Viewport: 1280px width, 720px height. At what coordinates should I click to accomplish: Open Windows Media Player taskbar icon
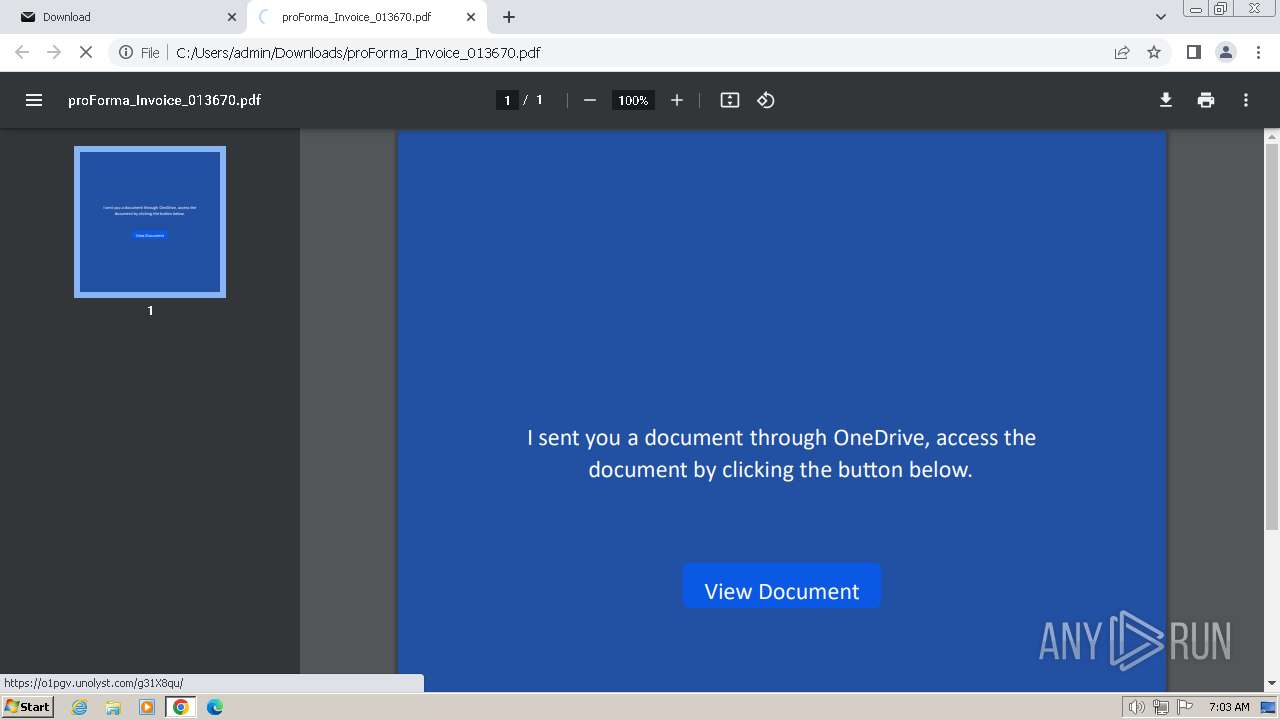(147, 707)
